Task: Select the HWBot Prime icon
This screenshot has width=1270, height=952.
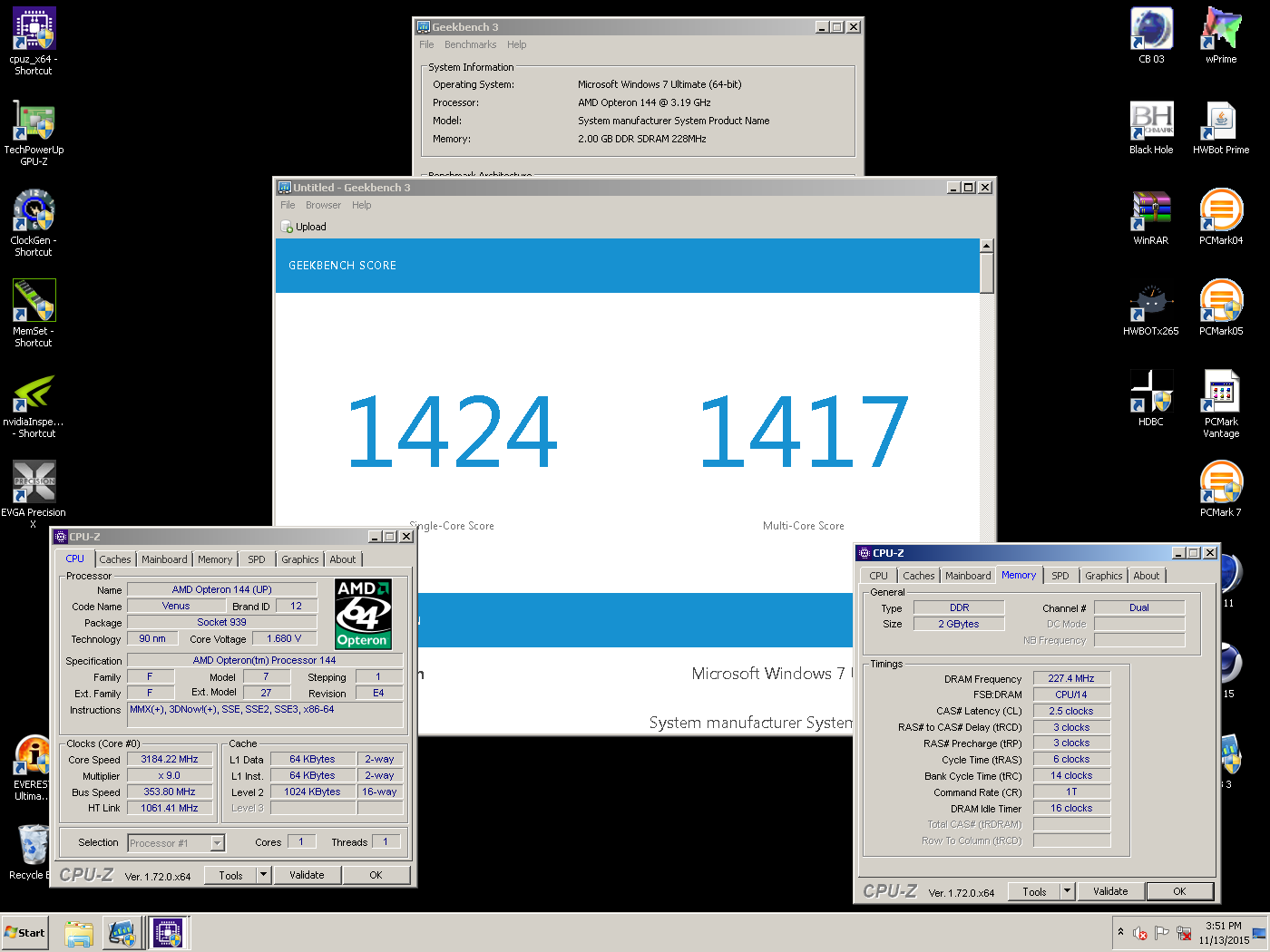Action: click(1221, 127)
